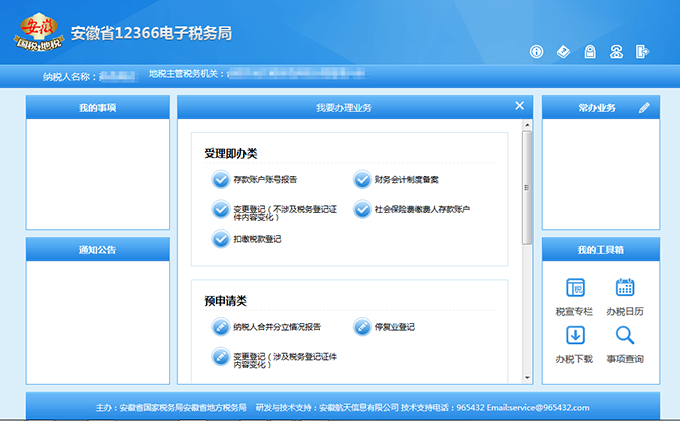
Task: Click the telephone icon in header
Action: pyautogui.click(x=616, y=51)
